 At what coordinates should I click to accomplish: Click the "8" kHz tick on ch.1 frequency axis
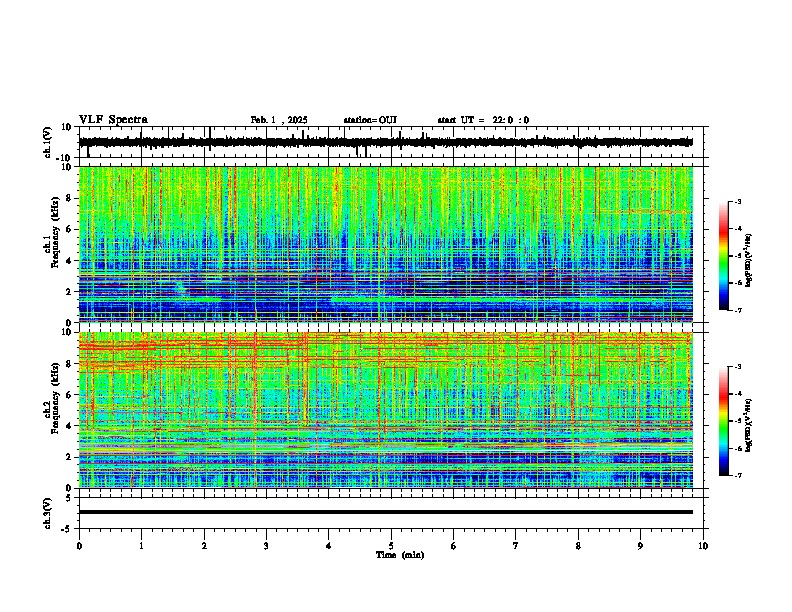[x=70, y=198]
